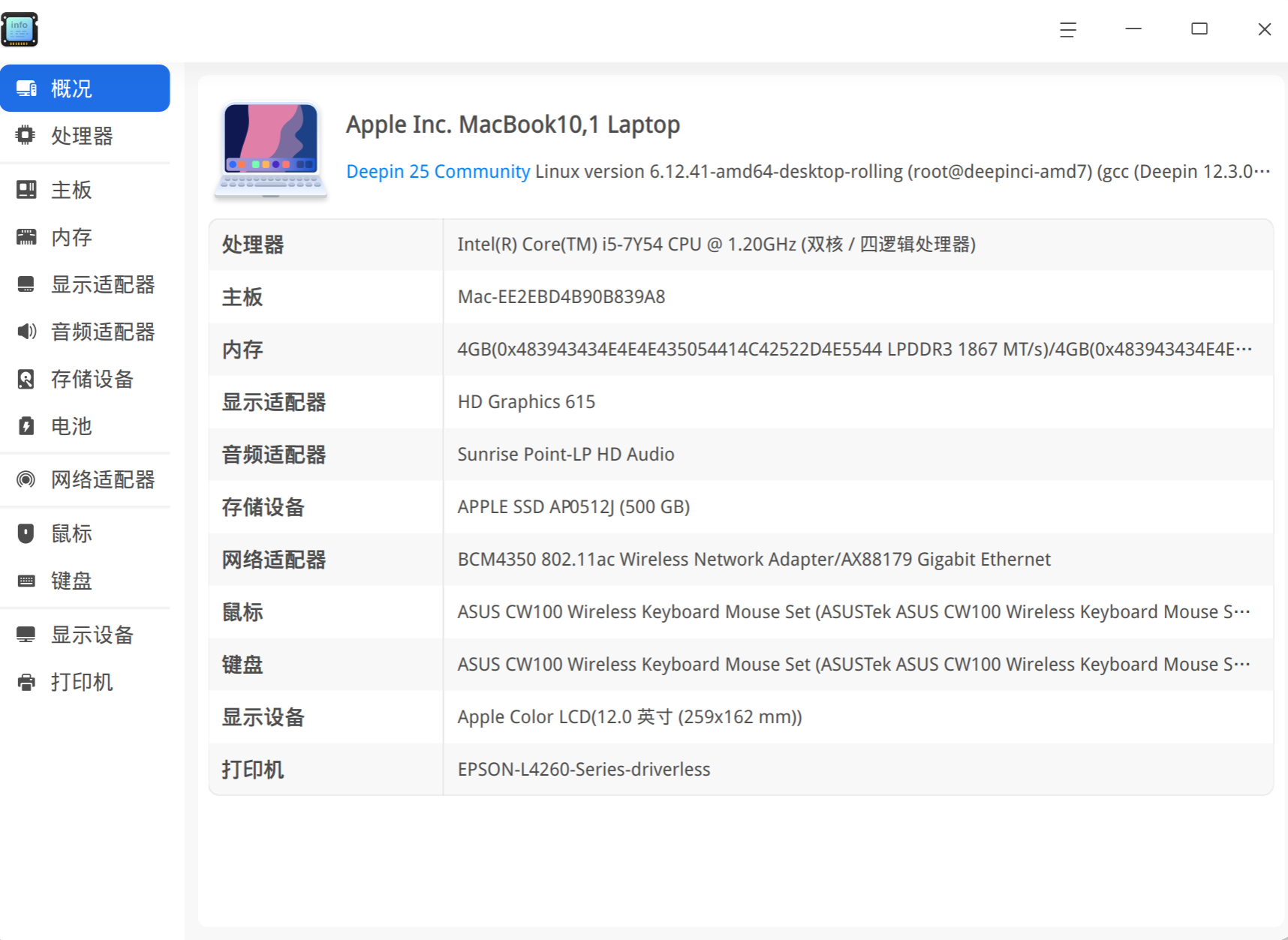Select the Apple Color LCD(12.0 英寸) value
The height and width of the screenshot is (940, 1288).
coord(630,717)
